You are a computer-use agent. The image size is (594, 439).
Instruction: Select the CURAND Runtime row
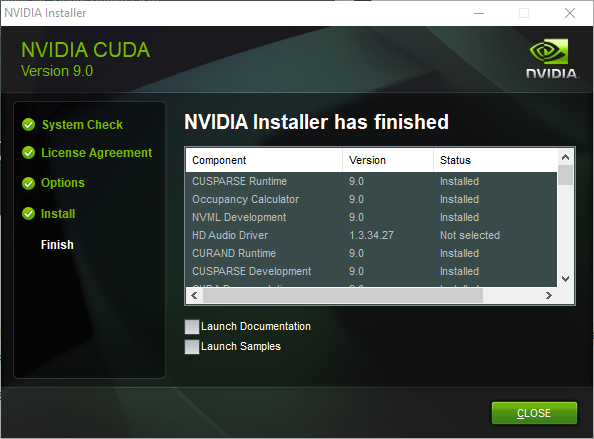click(x=371, y=253)
